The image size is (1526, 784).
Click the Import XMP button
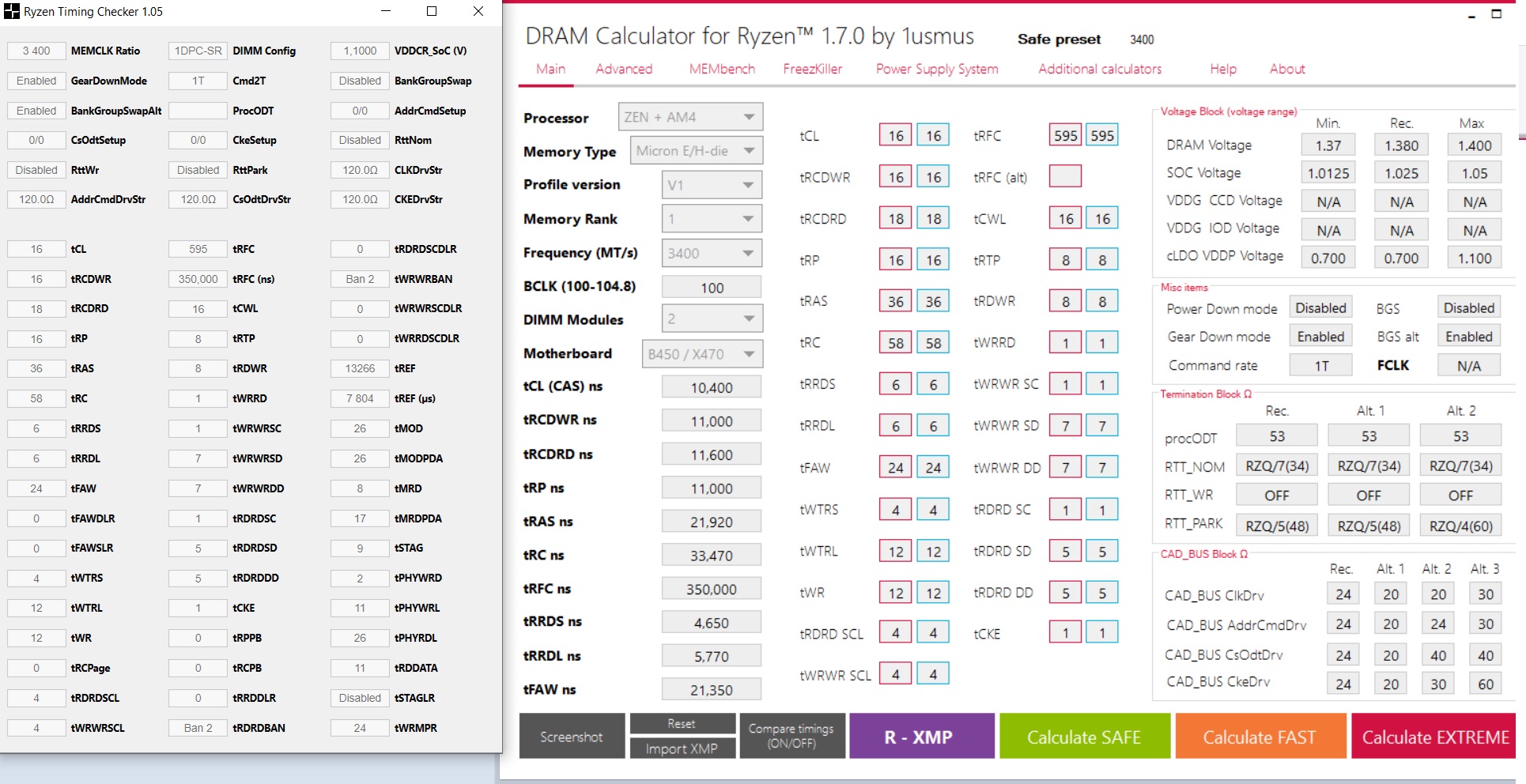click(682, 748)
